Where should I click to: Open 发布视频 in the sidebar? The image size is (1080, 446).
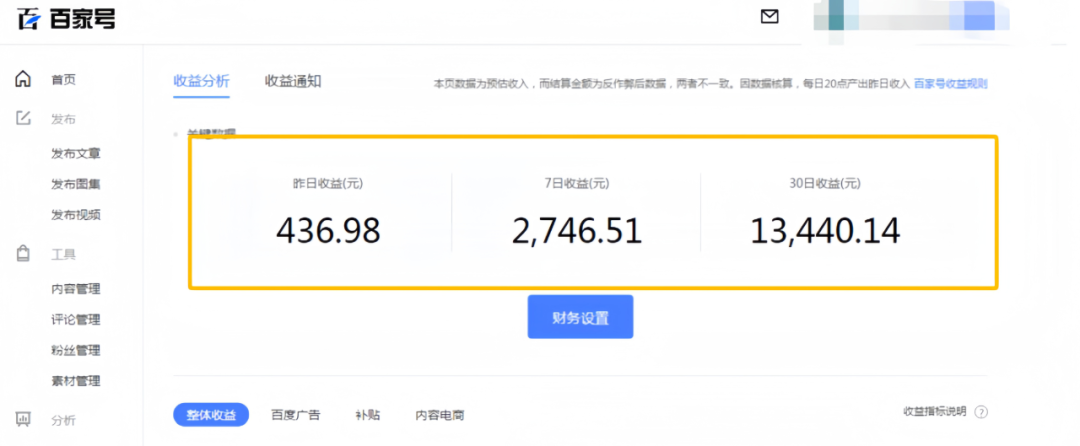76,215
